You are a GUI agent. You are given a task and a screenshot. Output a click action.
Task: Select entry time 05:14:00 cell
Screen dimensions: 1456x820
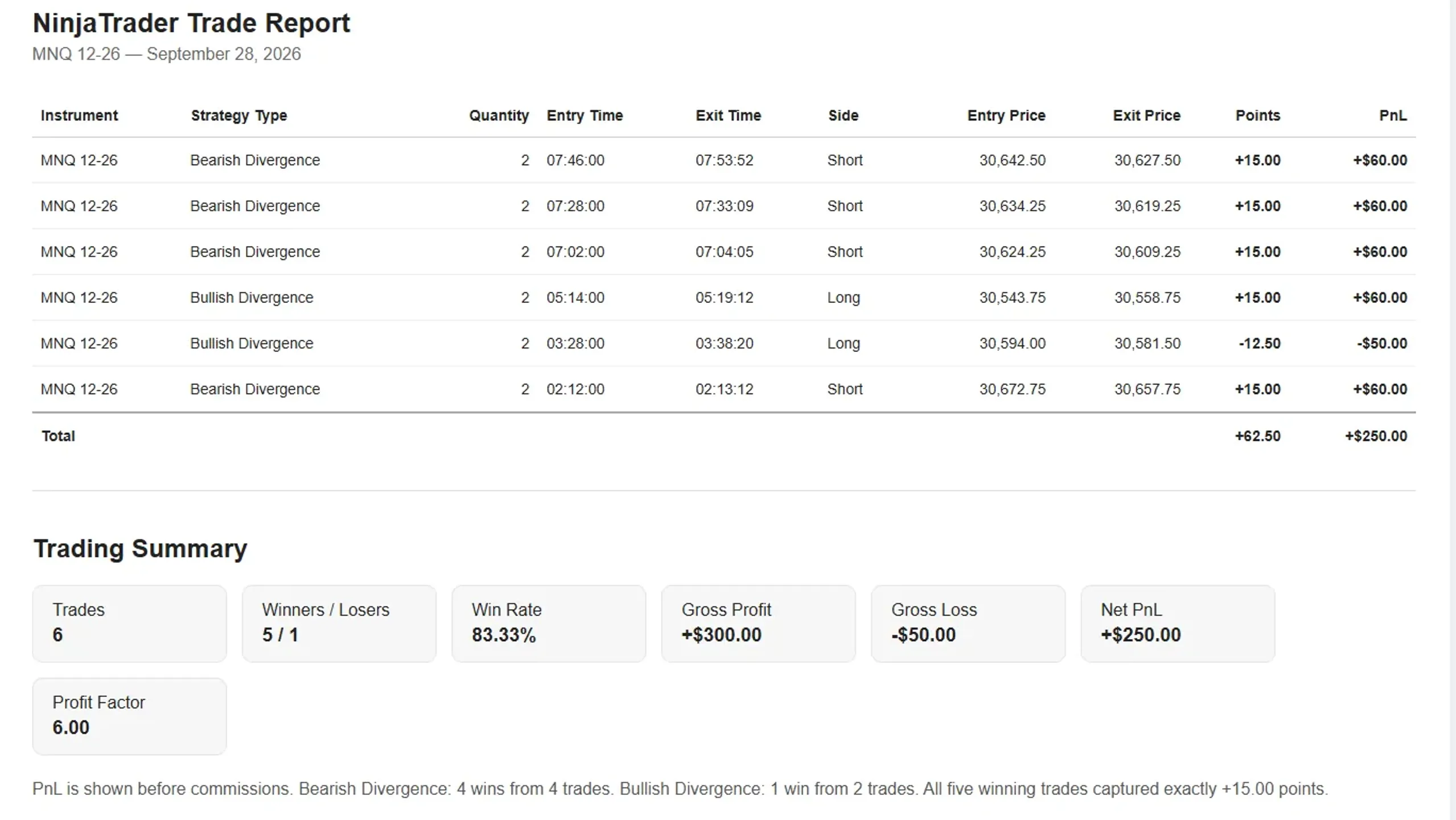[575, 298]
